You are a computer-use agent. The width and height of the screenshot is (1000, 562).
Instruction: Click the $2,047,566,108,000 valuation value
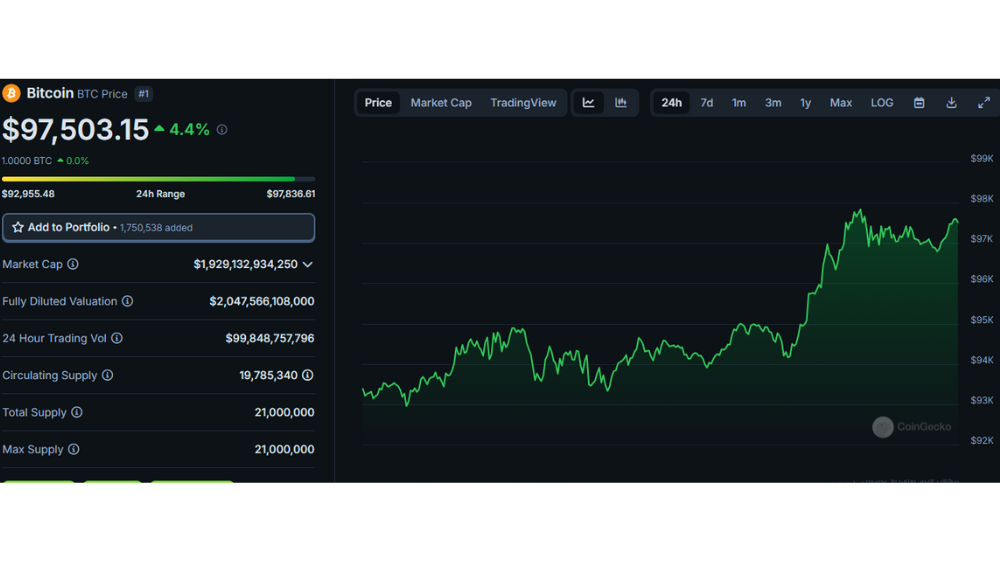click(x=261, y=301)
